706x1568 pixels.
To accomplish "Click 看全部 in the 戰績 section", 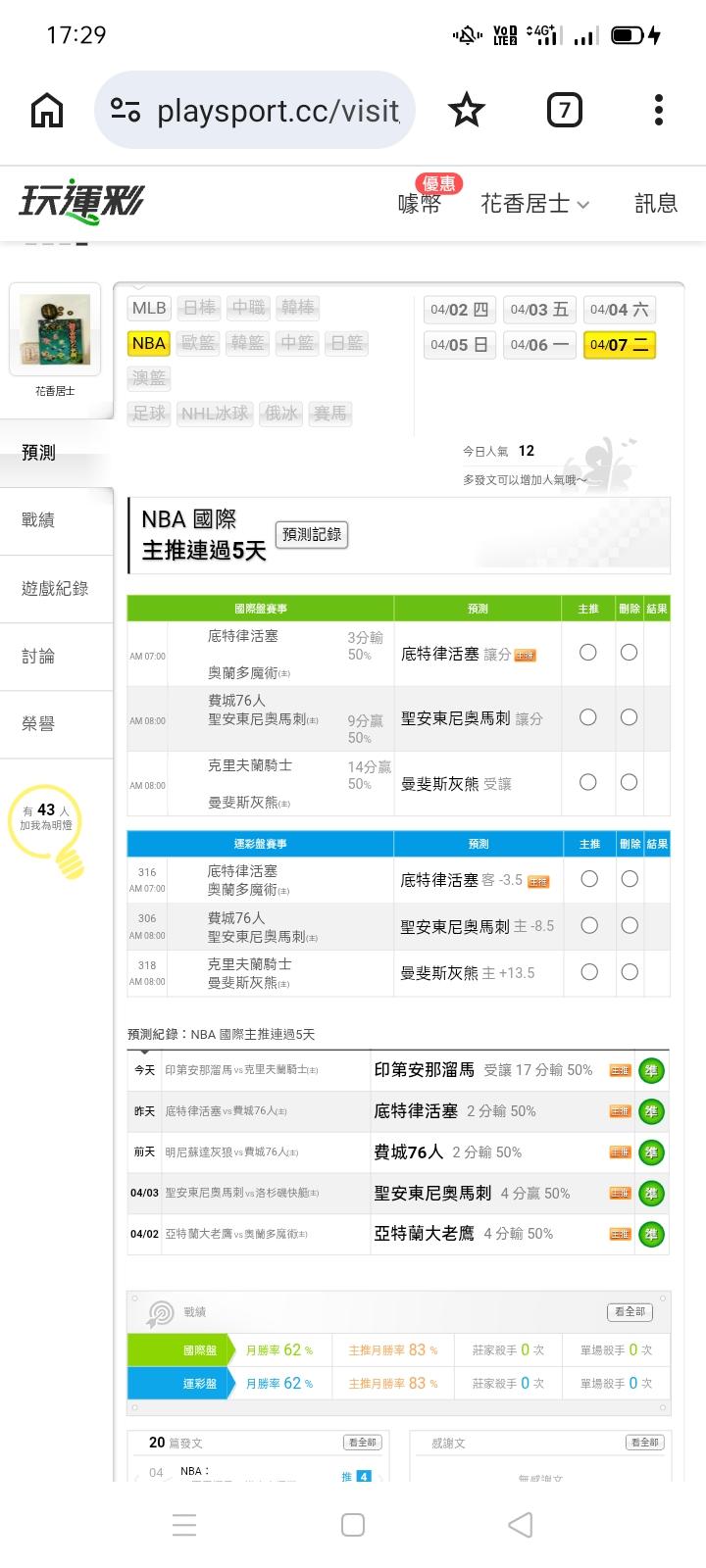I will [x=630, y=1311].
